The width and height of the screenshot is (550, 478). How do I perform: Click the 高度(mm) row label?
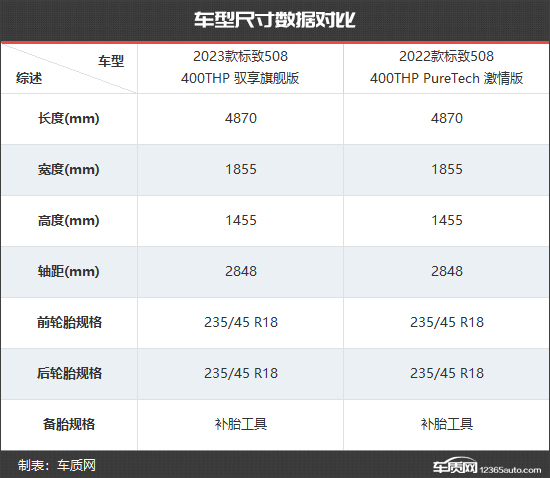coord(69,221)
